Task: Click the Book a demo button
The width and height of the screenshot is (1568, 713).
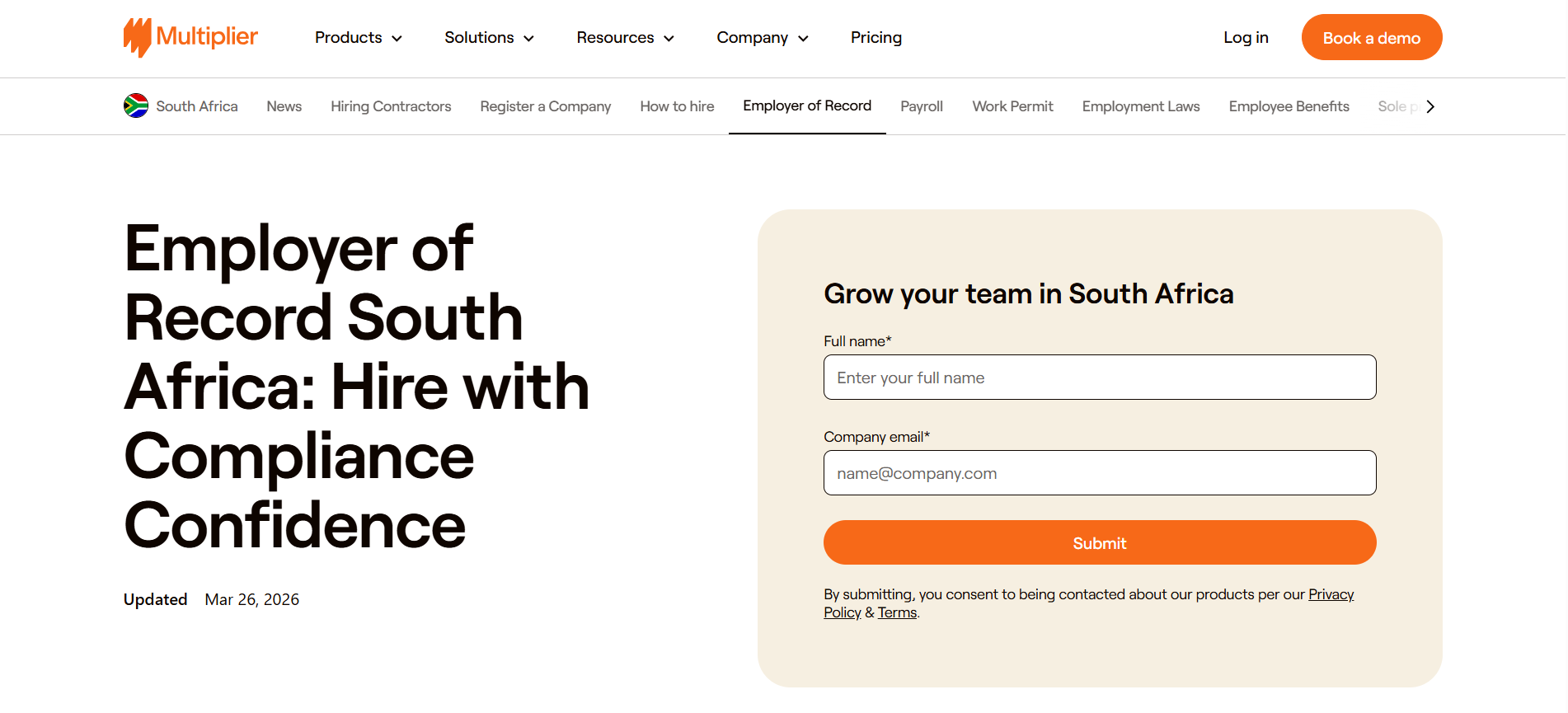Action: pyautogui.click(x=1372, y=38)
